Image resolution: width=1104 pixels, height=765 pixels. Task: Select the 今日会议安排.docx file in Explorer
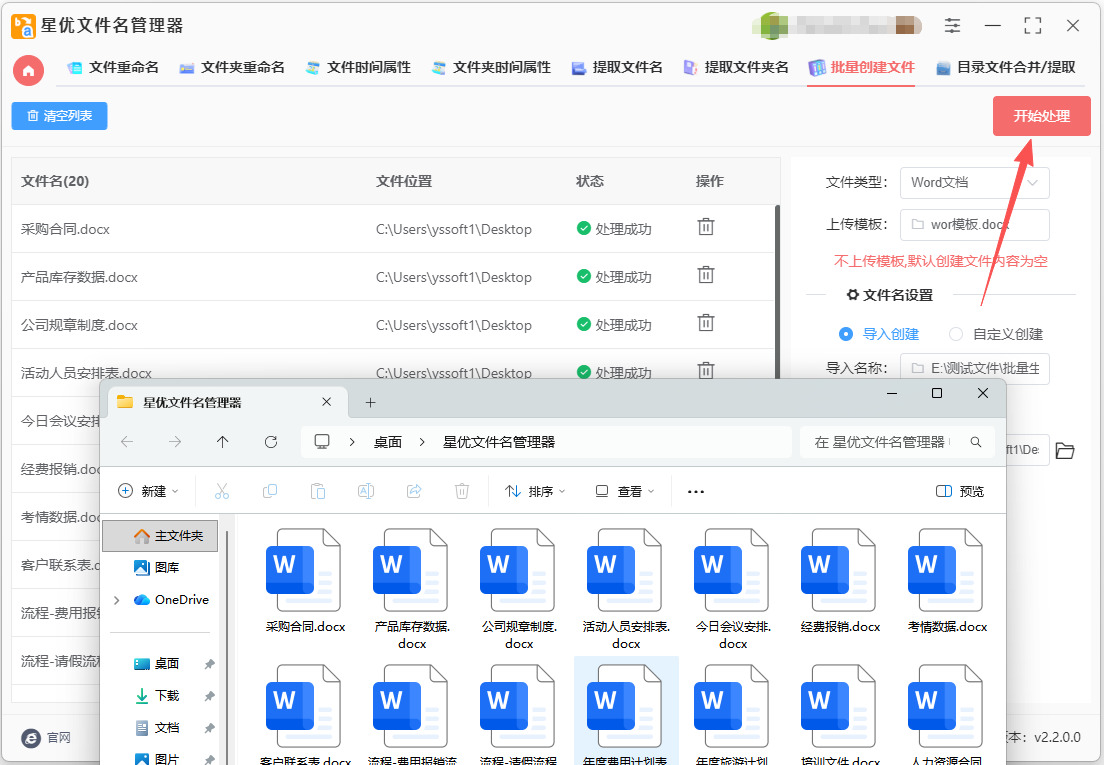[733, 590]
